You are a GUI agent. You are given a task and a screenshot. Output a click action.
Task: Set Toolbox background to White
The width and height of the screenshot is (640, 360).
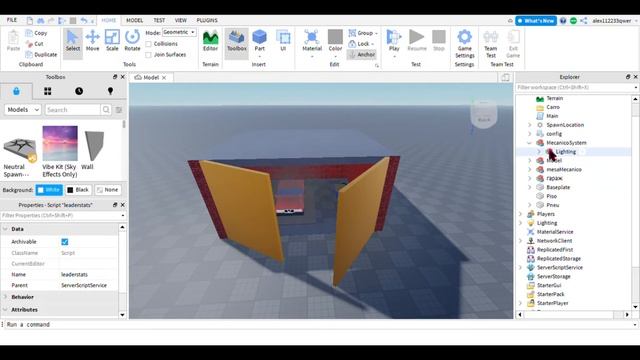[x=49, y=190]
